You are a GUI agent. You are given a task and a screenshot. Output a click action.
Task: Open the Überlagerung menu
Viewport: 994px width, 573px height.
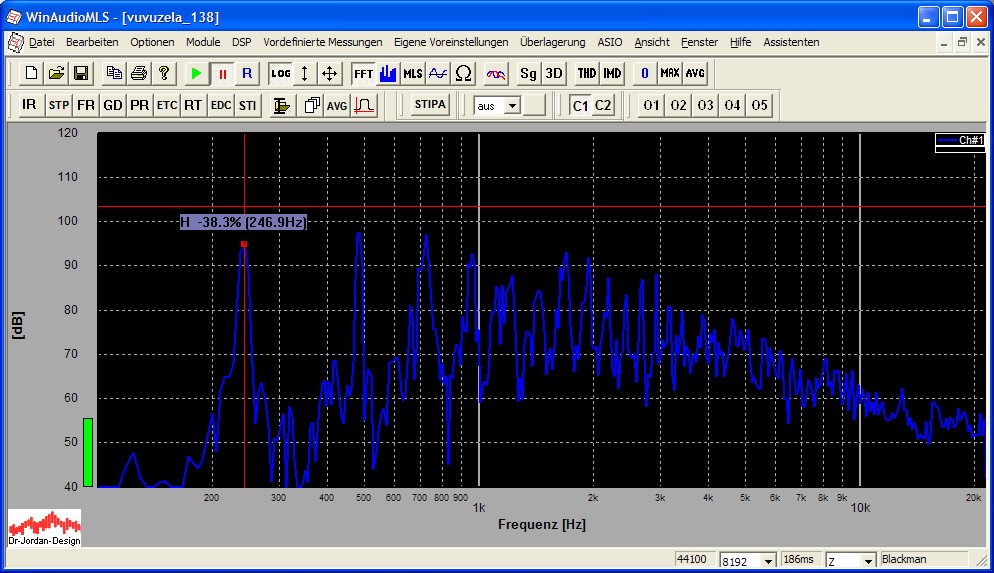(x=552, y=42)
